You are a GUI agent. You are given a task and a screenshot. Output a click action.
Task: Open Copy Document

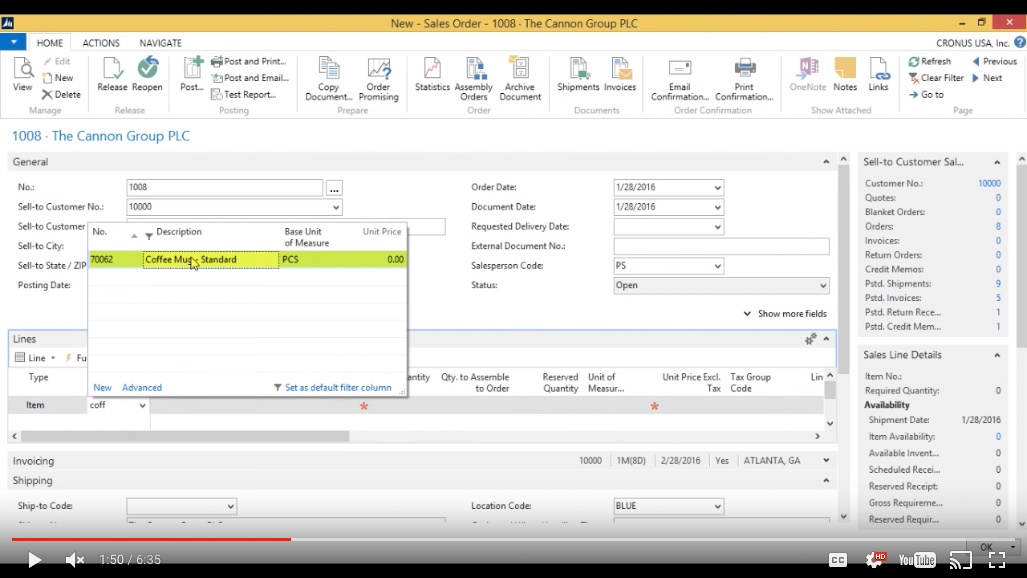click(x=329, y=79)
